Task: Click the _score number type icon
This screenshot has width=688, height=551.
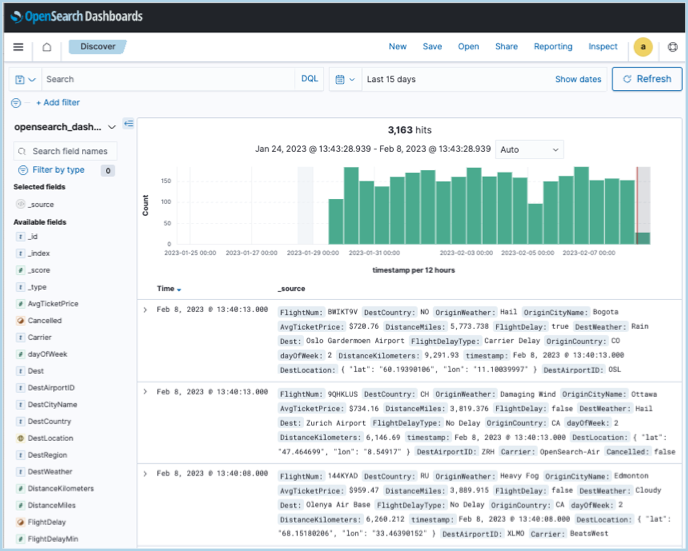Action: pos(20,270)
